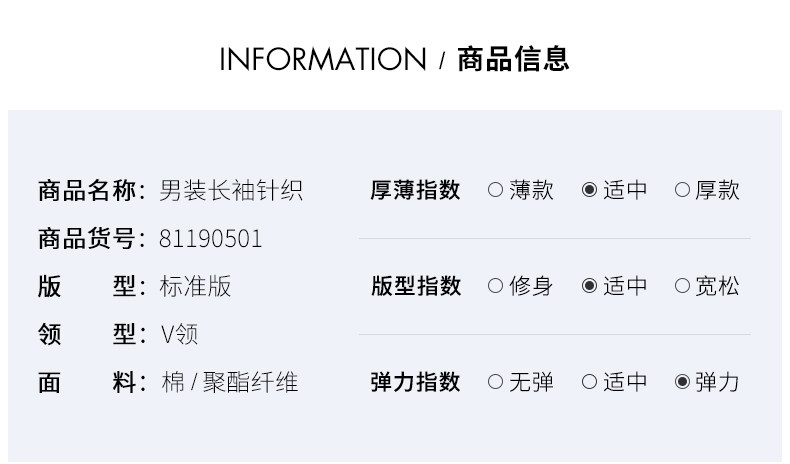The width and height of the screenshot is (790, 464).
Task: Click the V领 collar type value
Action: point(180,334)
